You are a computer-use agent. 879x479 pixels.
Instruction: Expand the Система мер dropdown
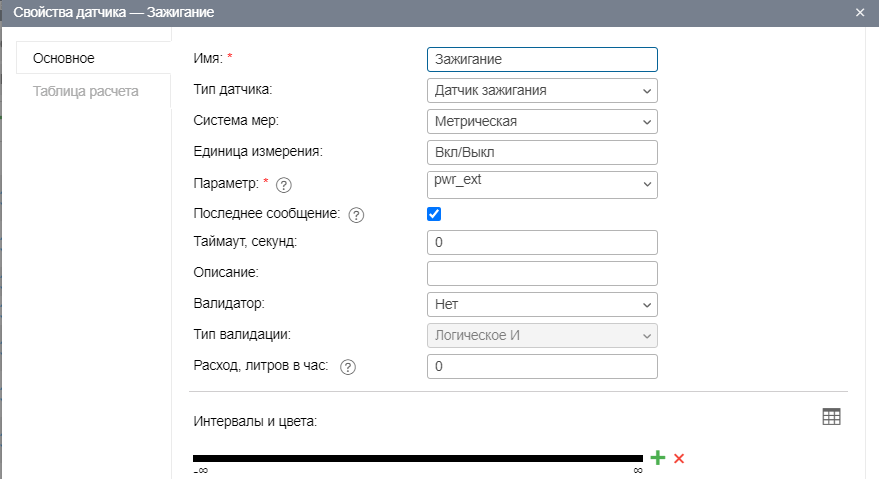(x=541, y=122)
